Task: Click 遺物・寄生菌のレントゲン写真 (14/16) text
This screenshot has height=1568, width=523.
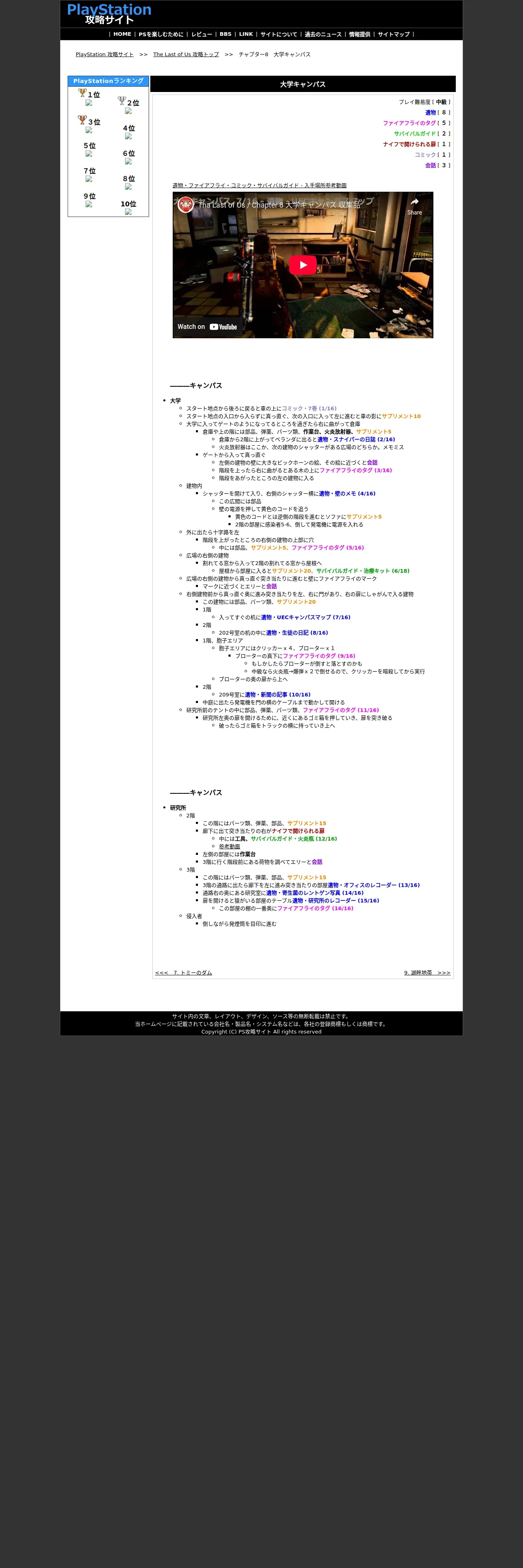Action: [x=314, y=893]
